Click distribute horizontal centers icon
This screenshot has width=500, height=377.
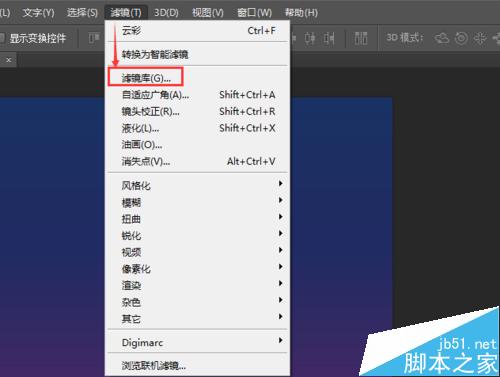click(310, 38)
